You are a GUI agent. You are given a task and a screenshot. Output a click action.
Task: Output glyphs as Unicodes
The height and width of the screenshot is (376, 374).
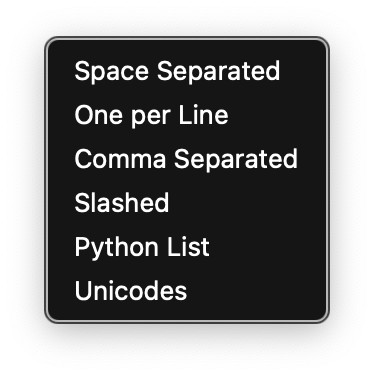187,291
